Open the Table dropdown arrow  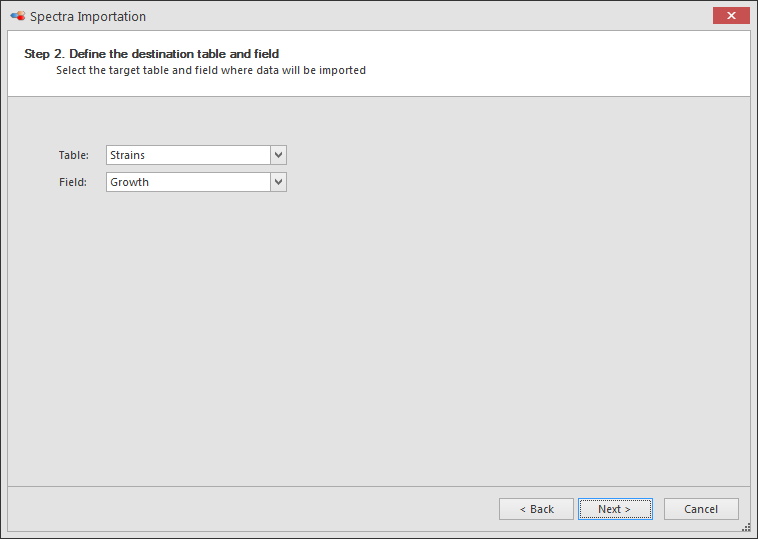[278, 155]
